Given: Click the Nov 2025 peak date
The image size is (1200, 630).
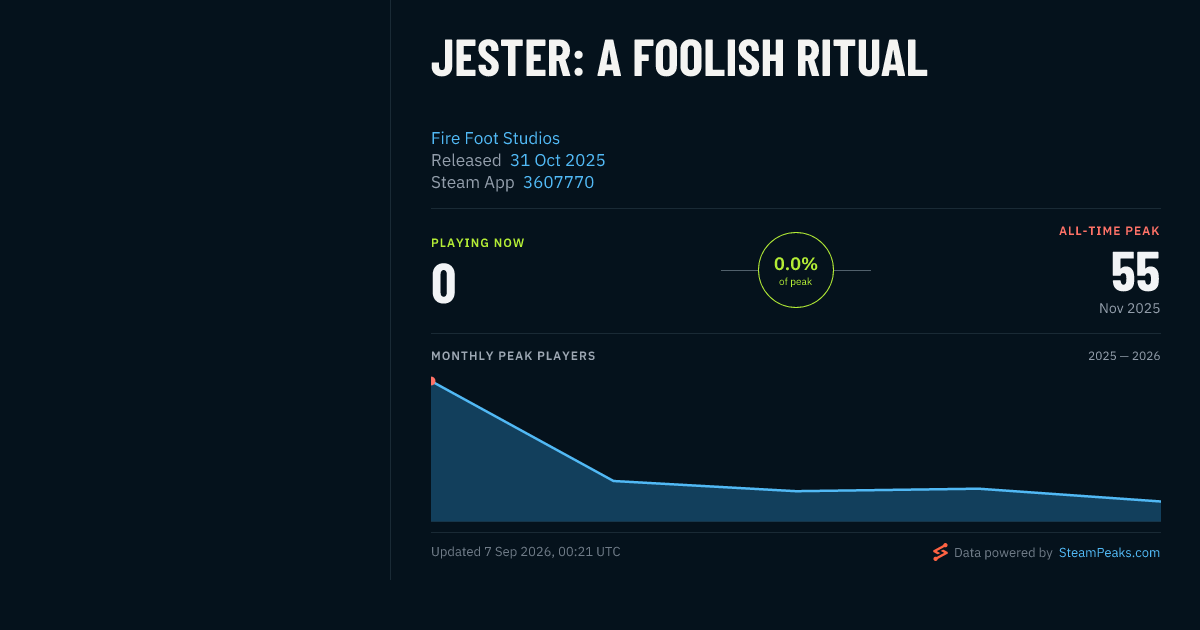Looking at the screenshot, I should point(1130,308).
